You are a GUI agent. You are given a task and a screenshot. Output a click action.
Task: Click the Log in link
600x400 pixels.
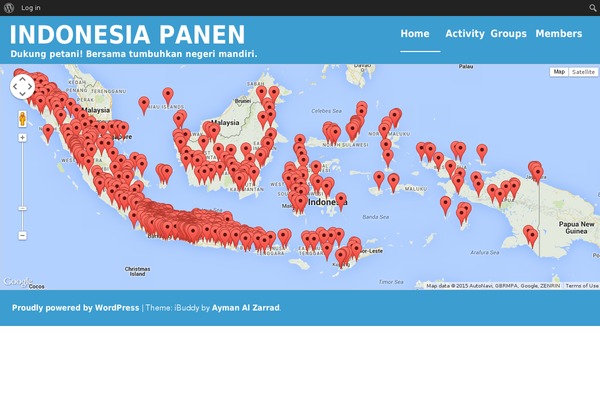click(31, 8)
